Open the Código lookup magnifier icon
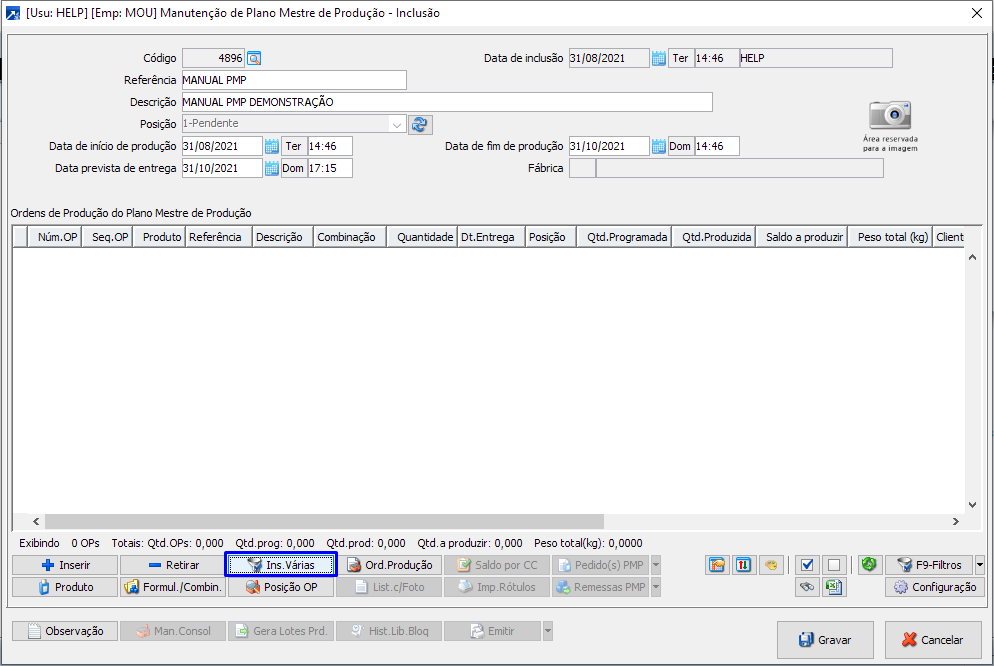Screen dimensions: 994x666 click(x=254, y=58)
